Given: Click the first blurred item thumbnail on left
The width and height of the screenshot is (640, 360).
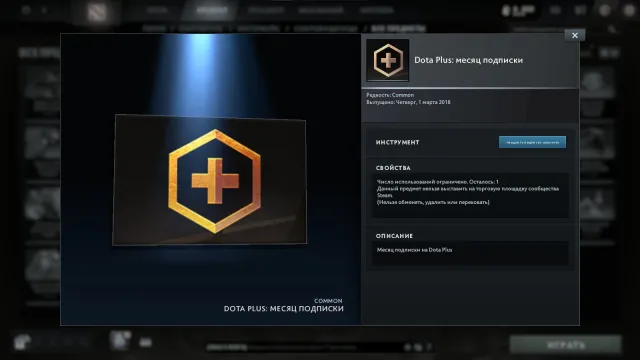Looking at the screenshot, I should point(42,89).
